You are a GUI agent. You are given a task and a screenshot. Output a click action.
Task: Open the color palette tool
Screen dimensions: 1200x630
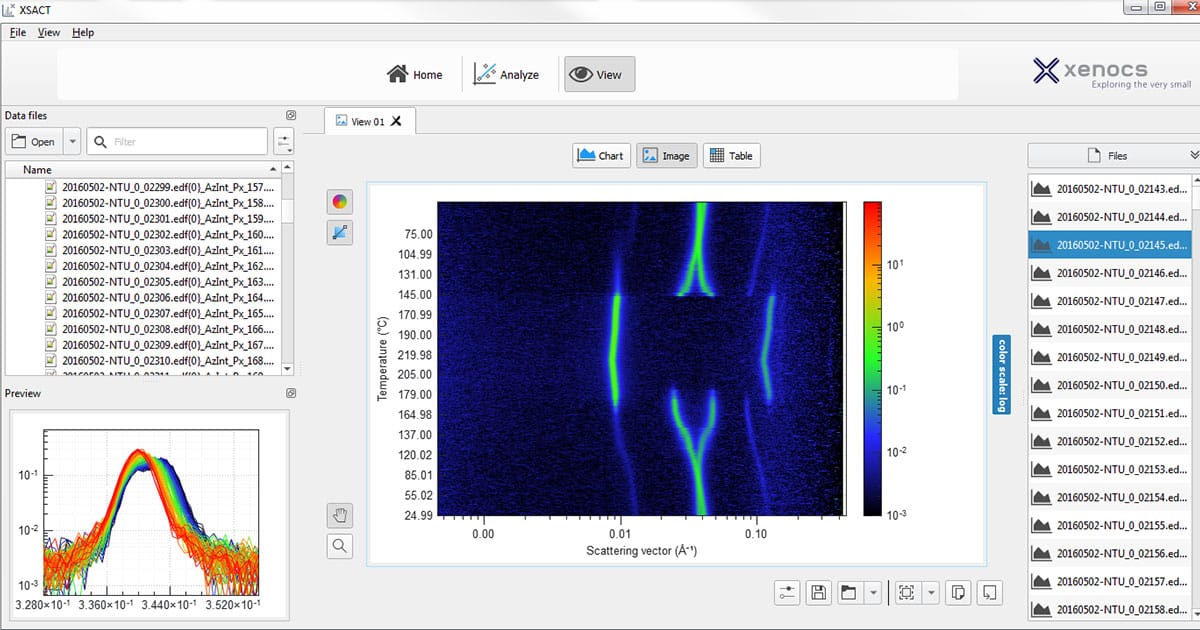coord(340,202)
